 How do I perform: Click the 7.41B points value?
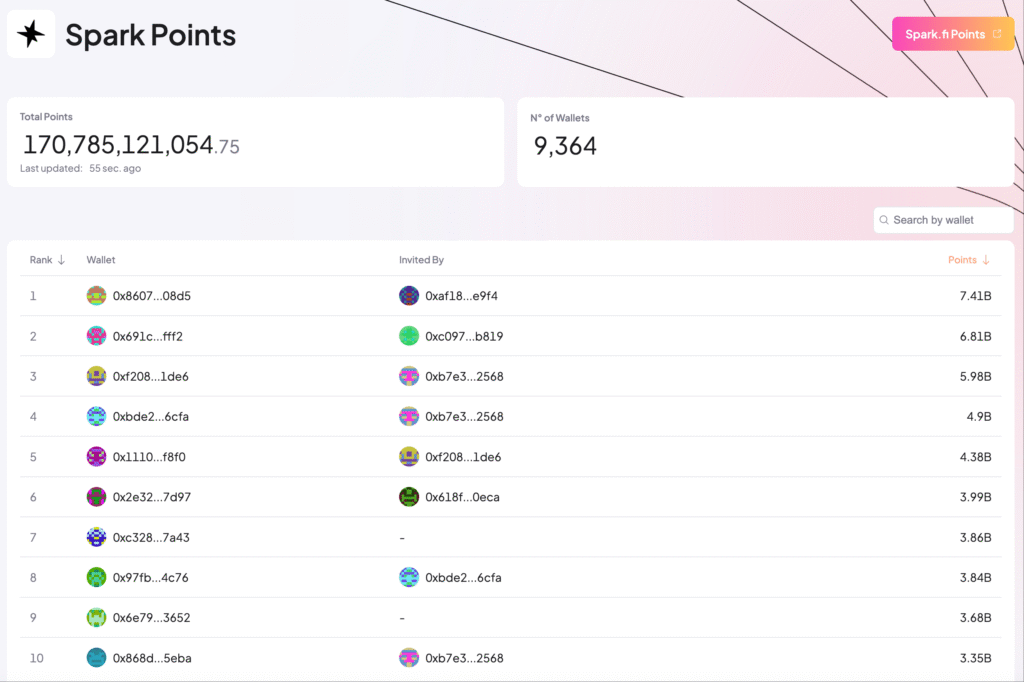tap(975, 296)
